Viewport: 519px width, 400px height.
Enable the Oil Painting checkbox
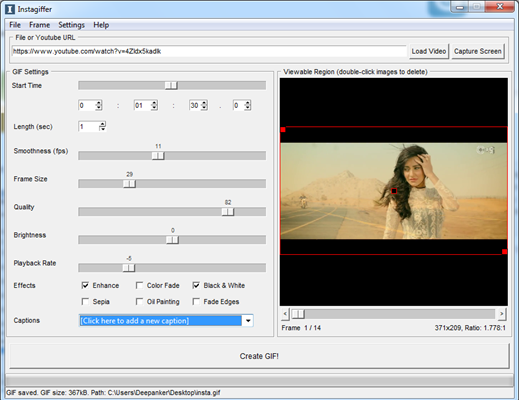pos(139,302)
